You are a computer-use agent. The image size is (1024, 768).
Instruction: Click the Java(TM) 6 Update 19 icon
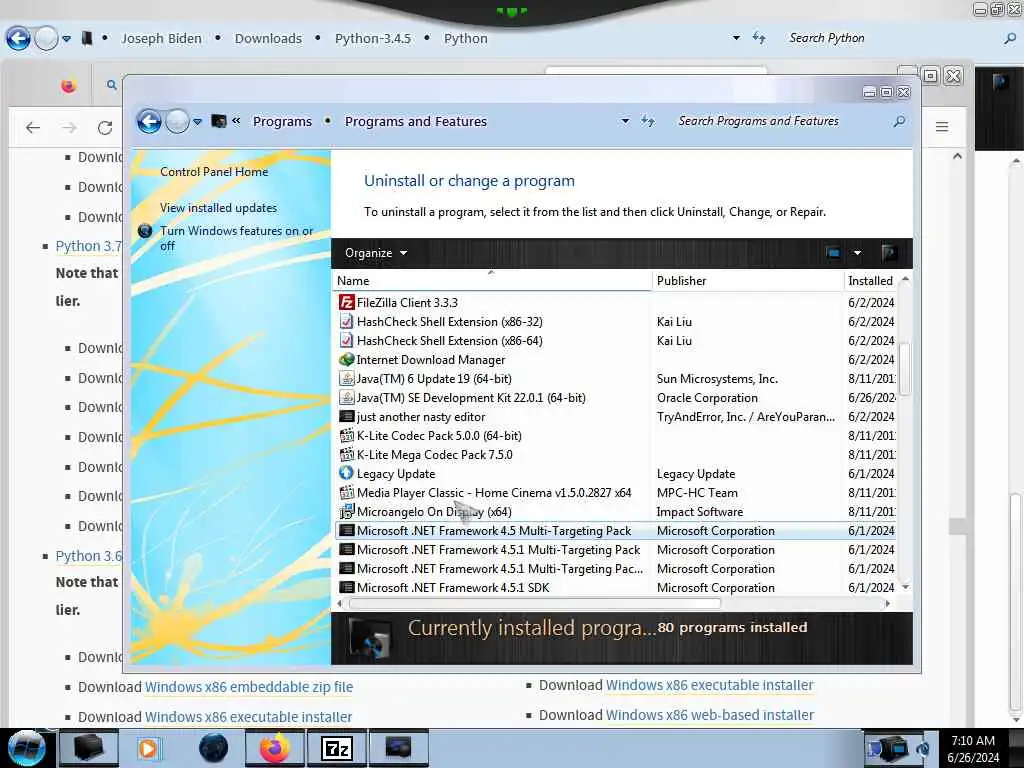click(346, 379)
